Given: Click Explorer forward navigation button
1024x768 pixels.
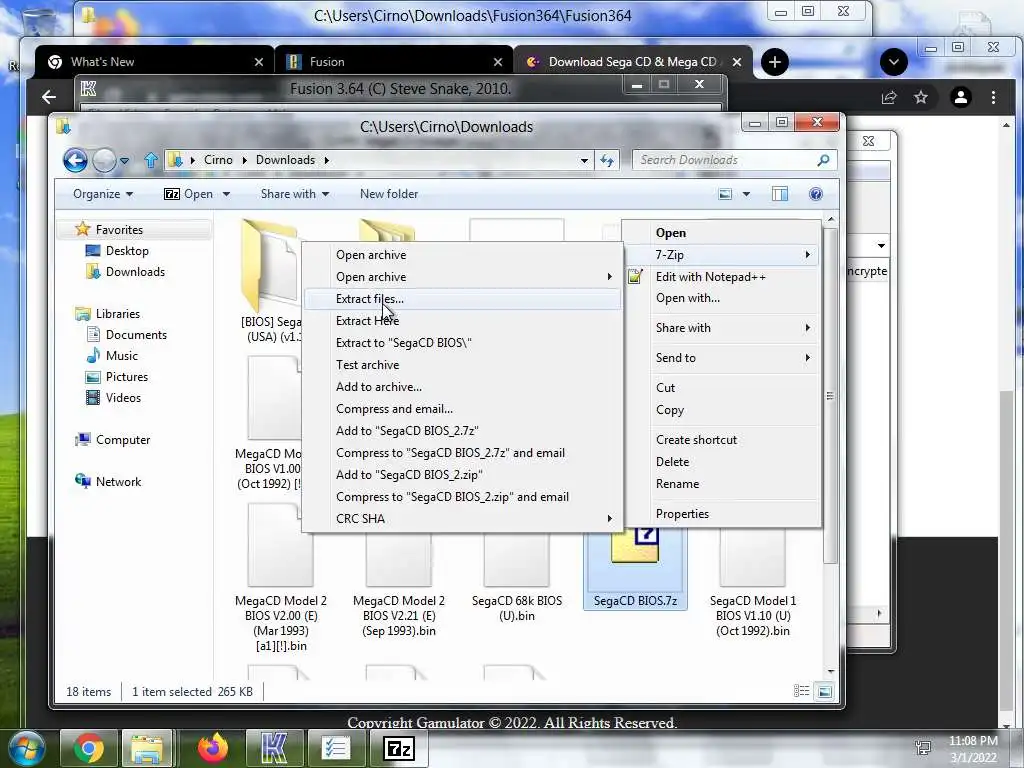Looking at the screenshot, I should (104, 160).
